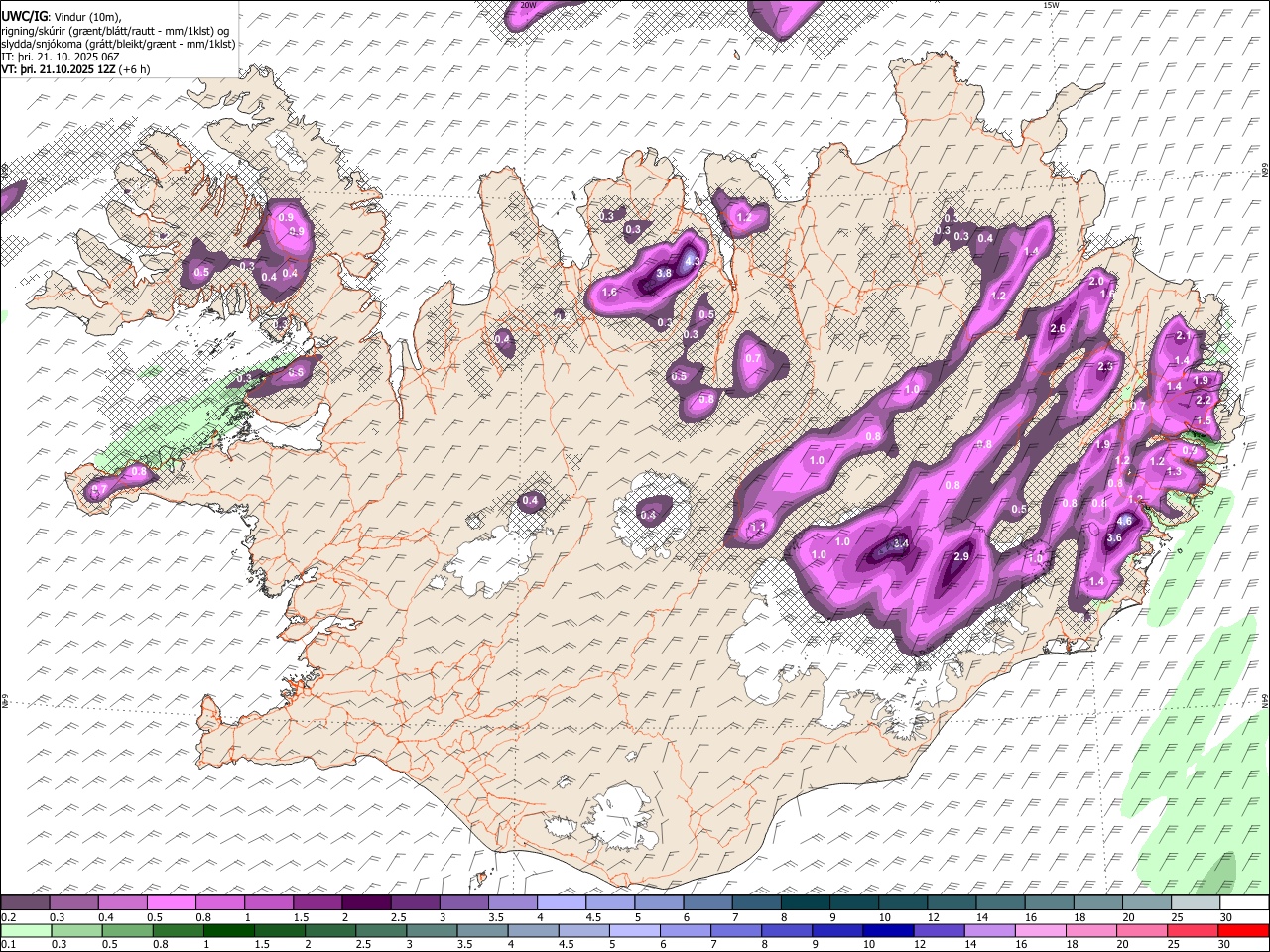The width and height of the screenshot is (1270, 952).
Task: Click the '3.4' snowfall value on the map
Action: [x=901, y=544]
